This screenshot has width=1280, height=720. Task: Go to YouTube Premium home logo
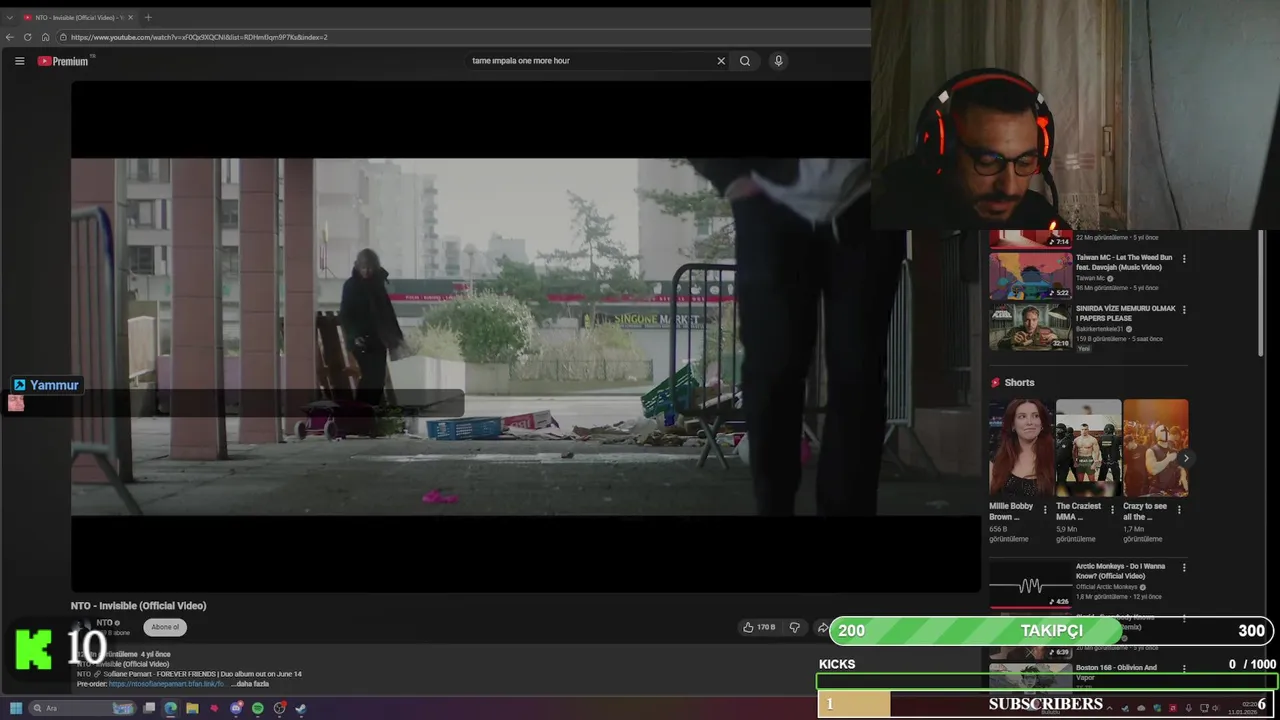point(63,61)
